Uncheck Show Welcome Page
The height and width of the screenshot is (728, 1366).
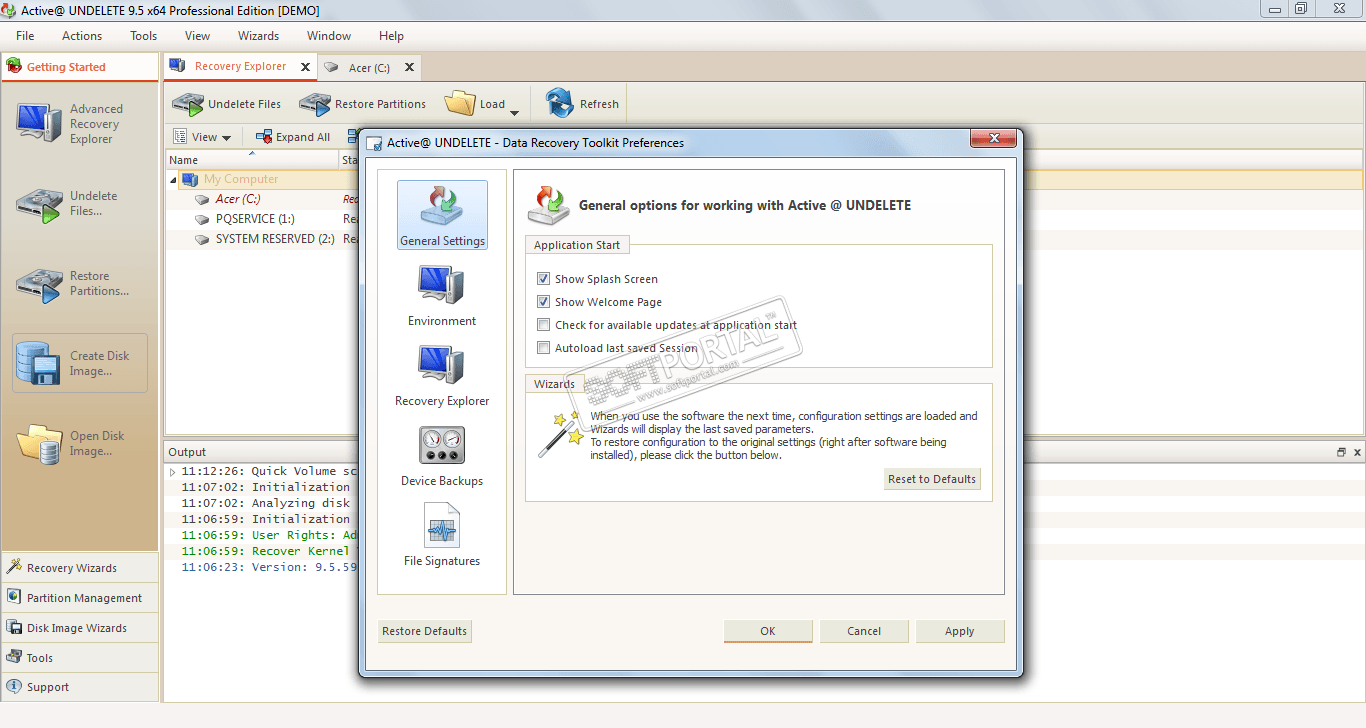[x=544, y=302]
